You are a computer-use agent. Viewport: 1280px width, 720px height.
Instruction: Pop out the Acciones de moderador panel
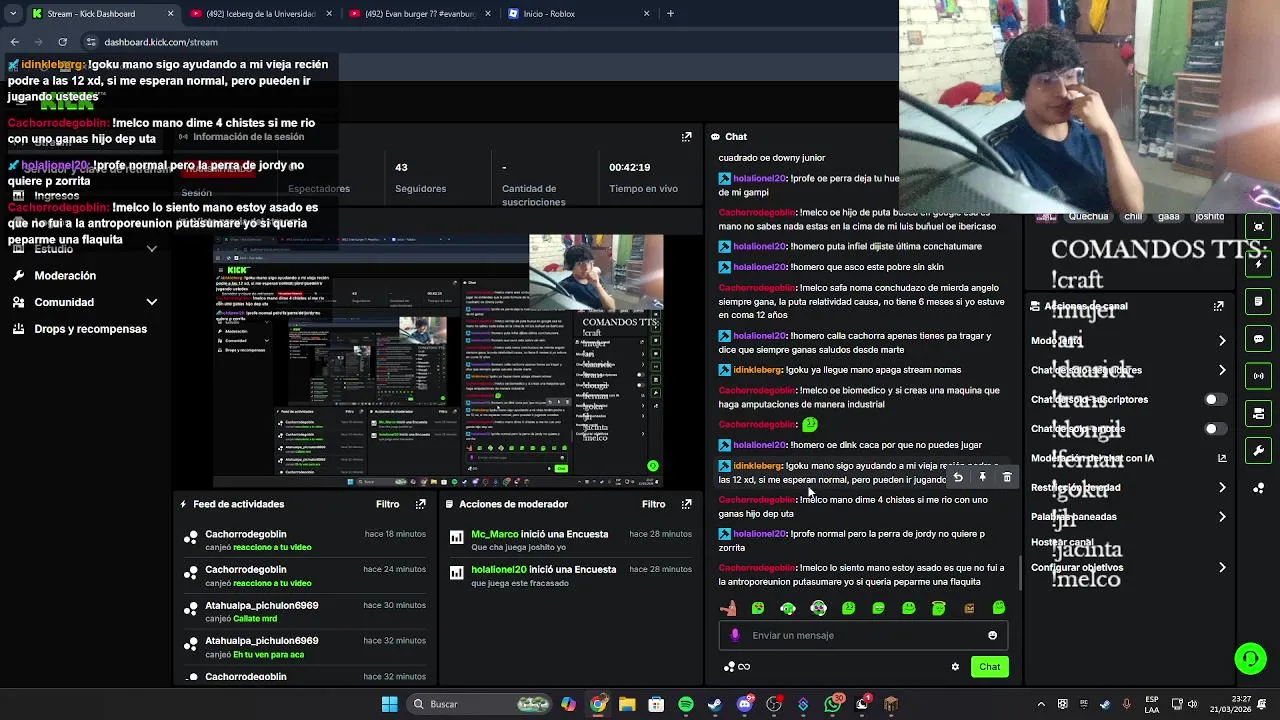(x=686, y=504)
